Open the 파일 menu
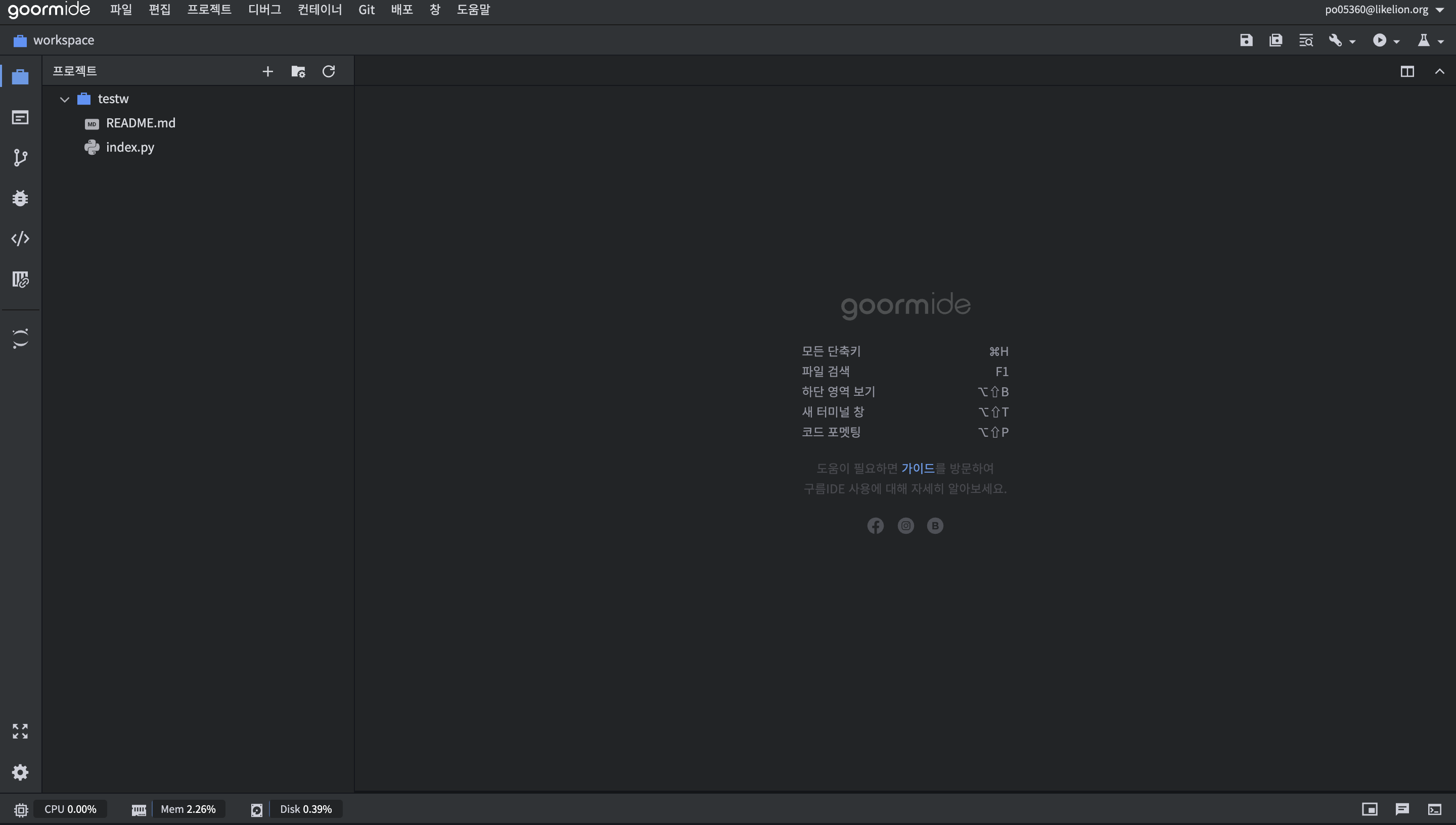Viewport: 1456px width, 825px height. [x=121, y=10]
